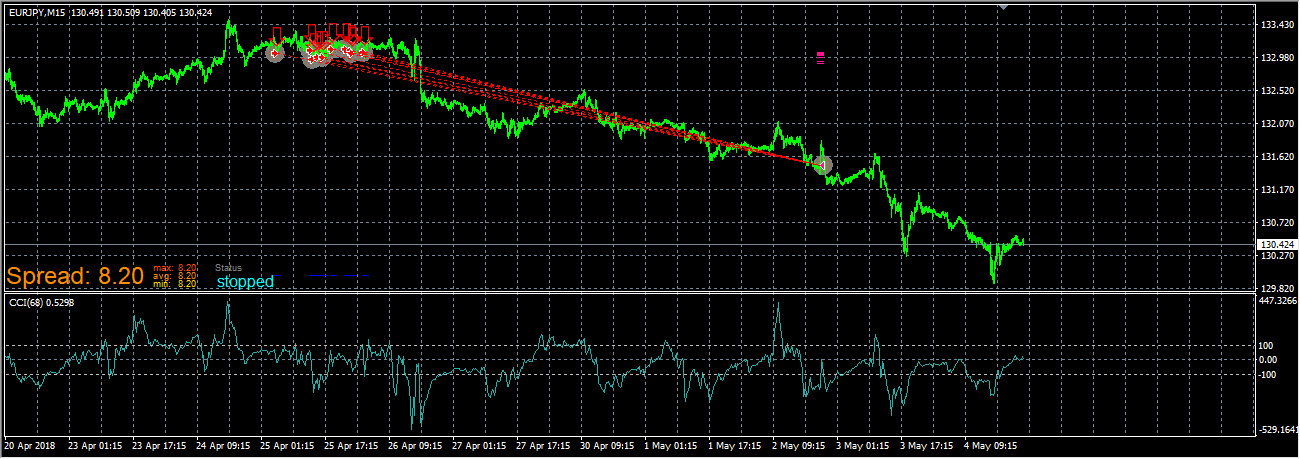Viewport: 1300px width, 459px height.
Task: Click the 131.620 price scale label
Action: point(1276,157)
